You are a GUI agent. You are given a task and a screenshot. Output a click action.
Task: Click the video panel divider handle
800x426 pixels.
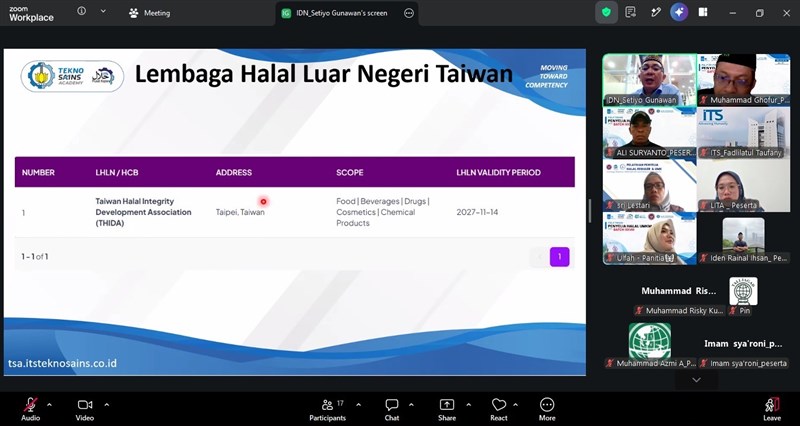[x=590, y=211]
